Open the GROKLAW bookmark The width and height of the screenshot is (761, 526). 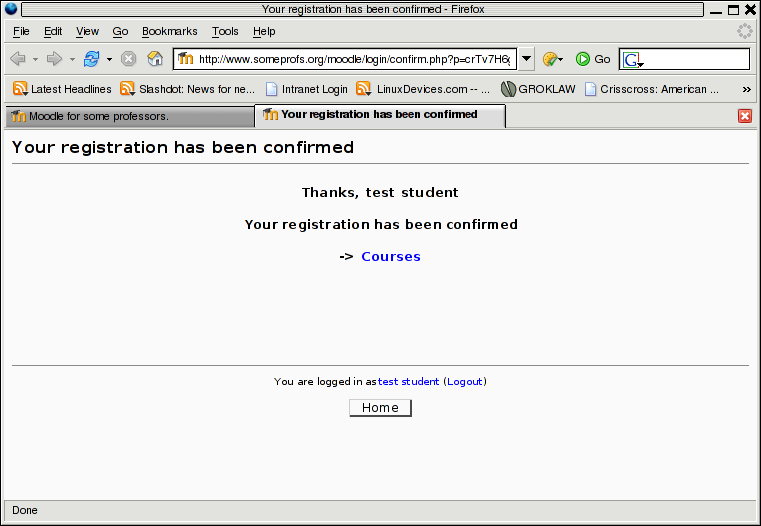point(538,89)
